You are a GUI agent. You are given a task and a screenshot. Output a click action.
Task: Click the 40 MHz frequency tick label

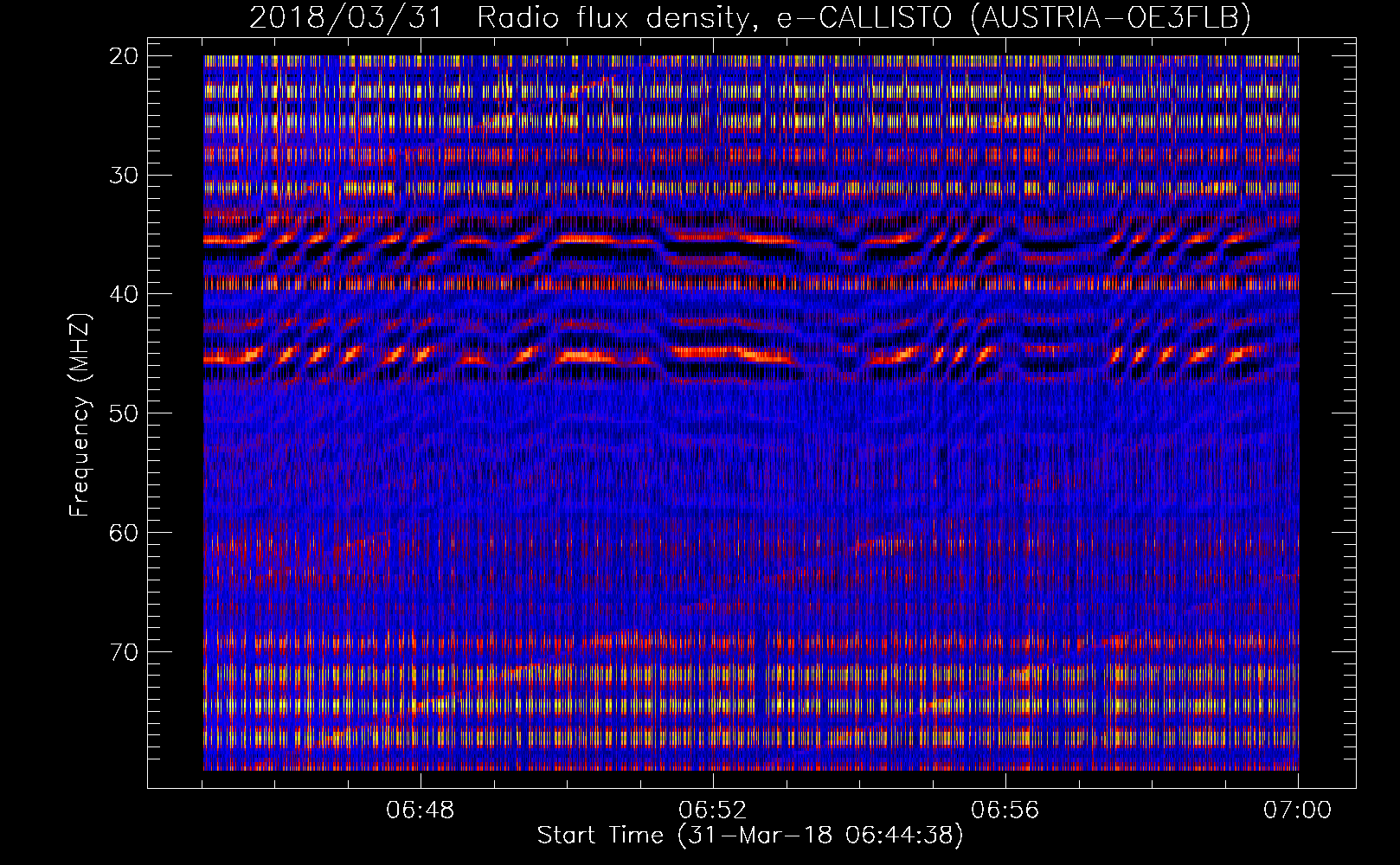point(125,294)
